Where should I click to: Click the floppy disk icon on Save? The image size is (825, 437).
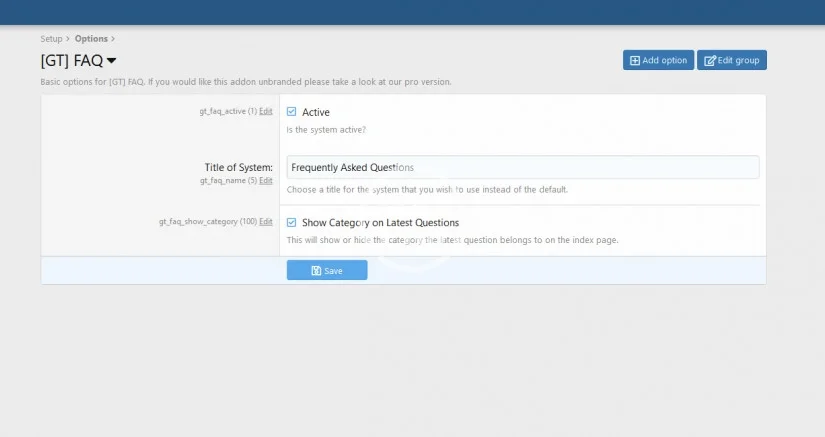tap(316, 271)
